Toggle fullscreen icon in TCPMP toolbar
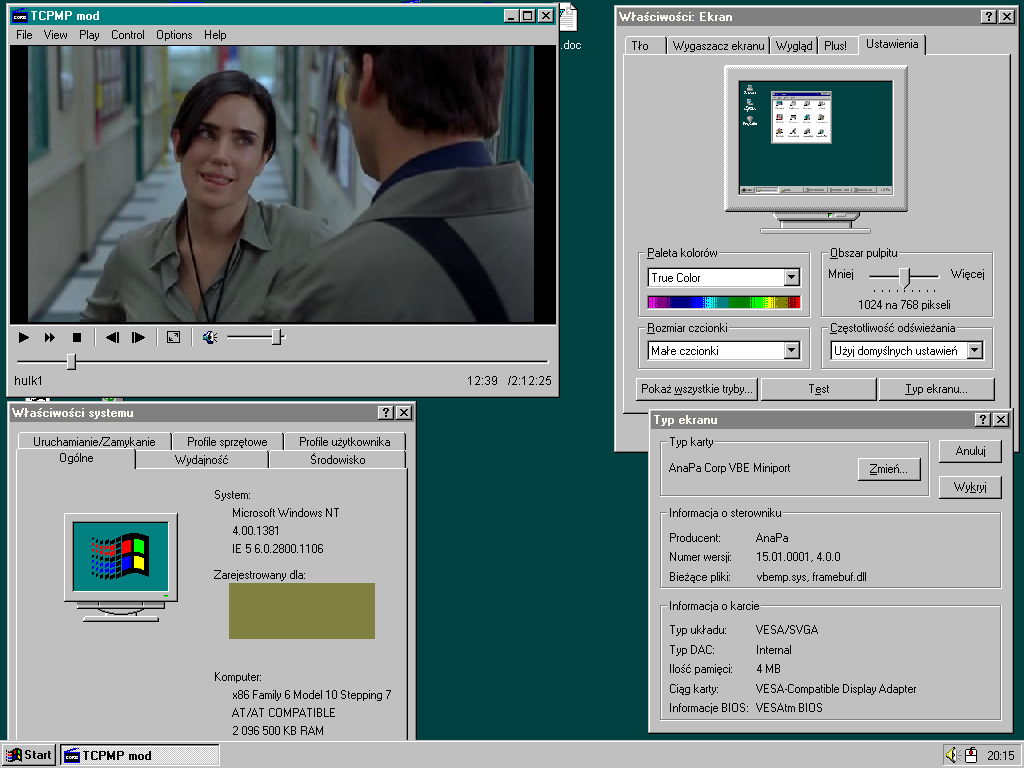 173,338
